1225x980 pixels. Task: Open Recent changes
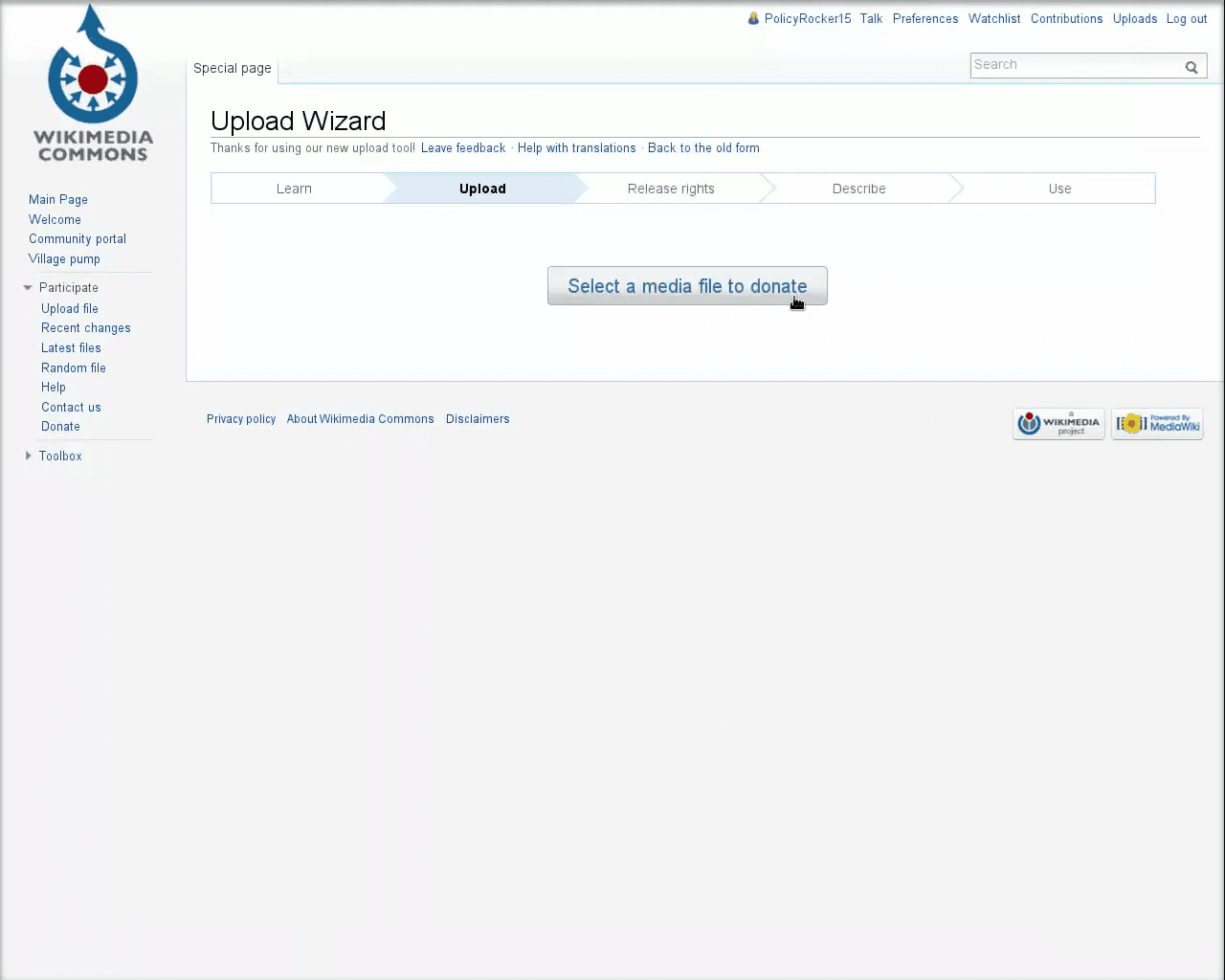(86, 328)
